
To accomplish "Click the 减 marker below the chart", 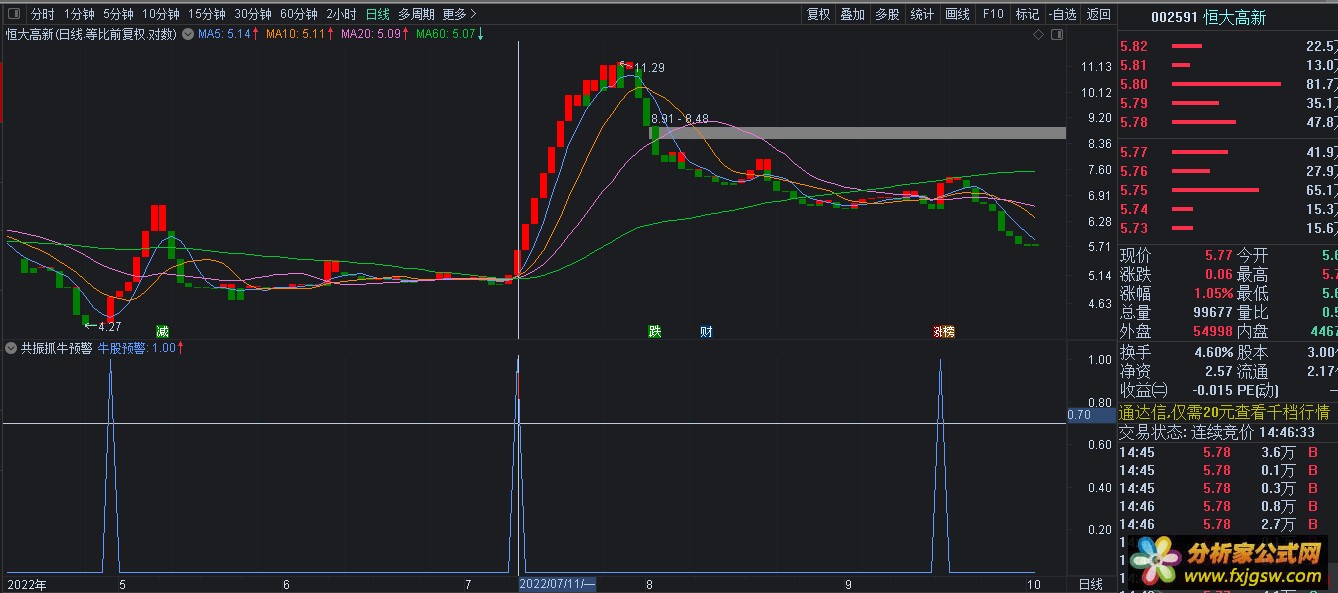I will (x=162, y=331).
